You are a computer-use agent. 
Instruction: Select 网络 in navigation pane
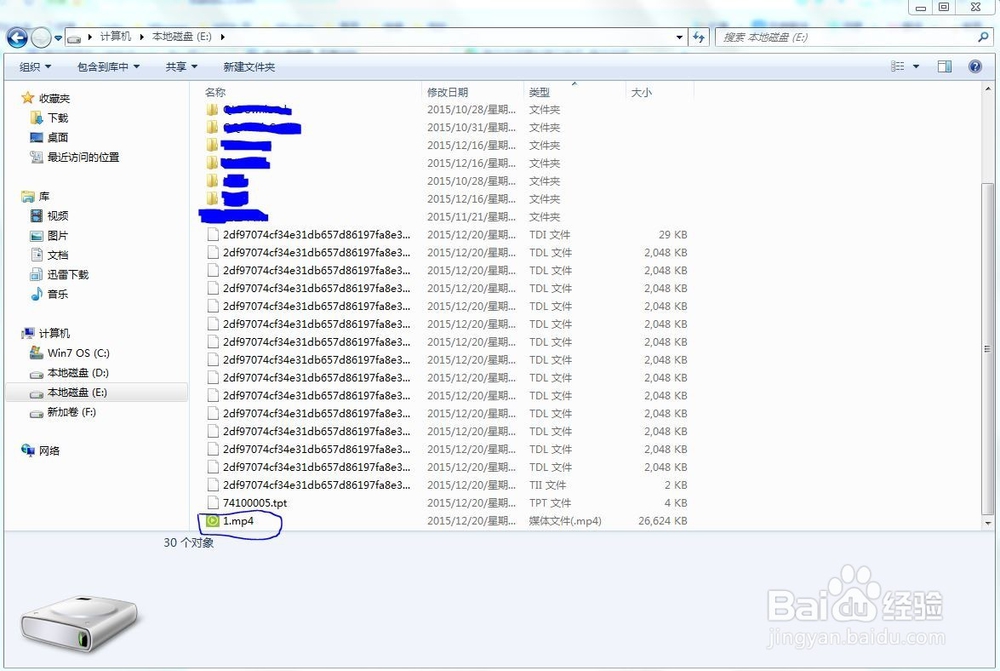click(x=49, y=451)
